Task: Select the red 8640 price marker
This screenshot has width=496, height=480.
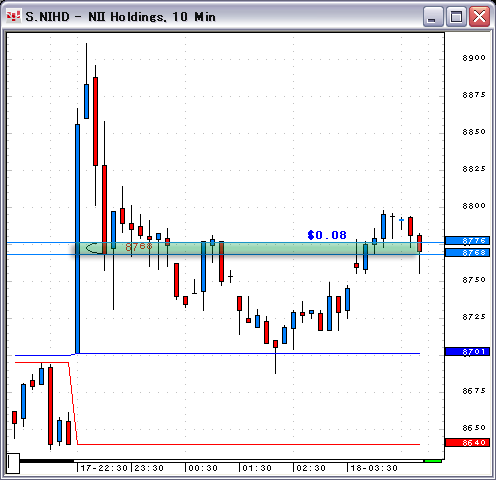Action: pos(467,443)
